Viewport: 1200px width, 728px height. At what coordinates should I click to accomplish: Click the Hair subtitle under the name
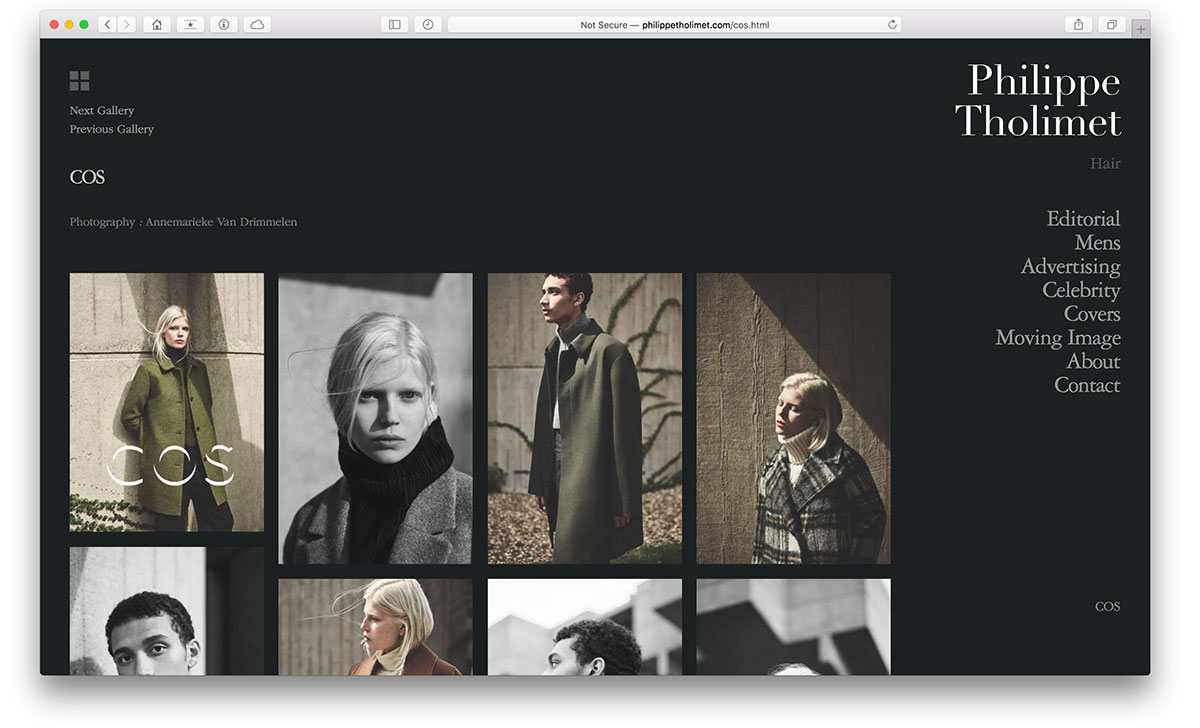pyautogui.click(x=1105, y=163)
